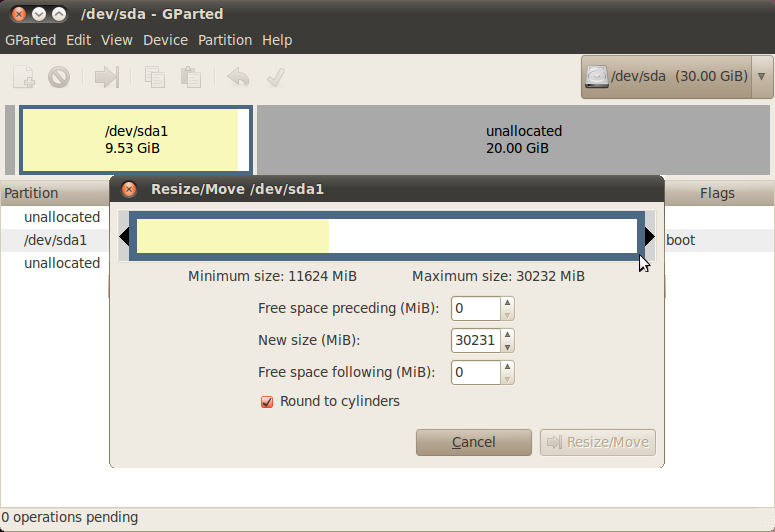Image resolution: width=775 pixels, height=532 pixels.
Task: Click the 0 operations pending status text
Action: click(x=70, y=517)
